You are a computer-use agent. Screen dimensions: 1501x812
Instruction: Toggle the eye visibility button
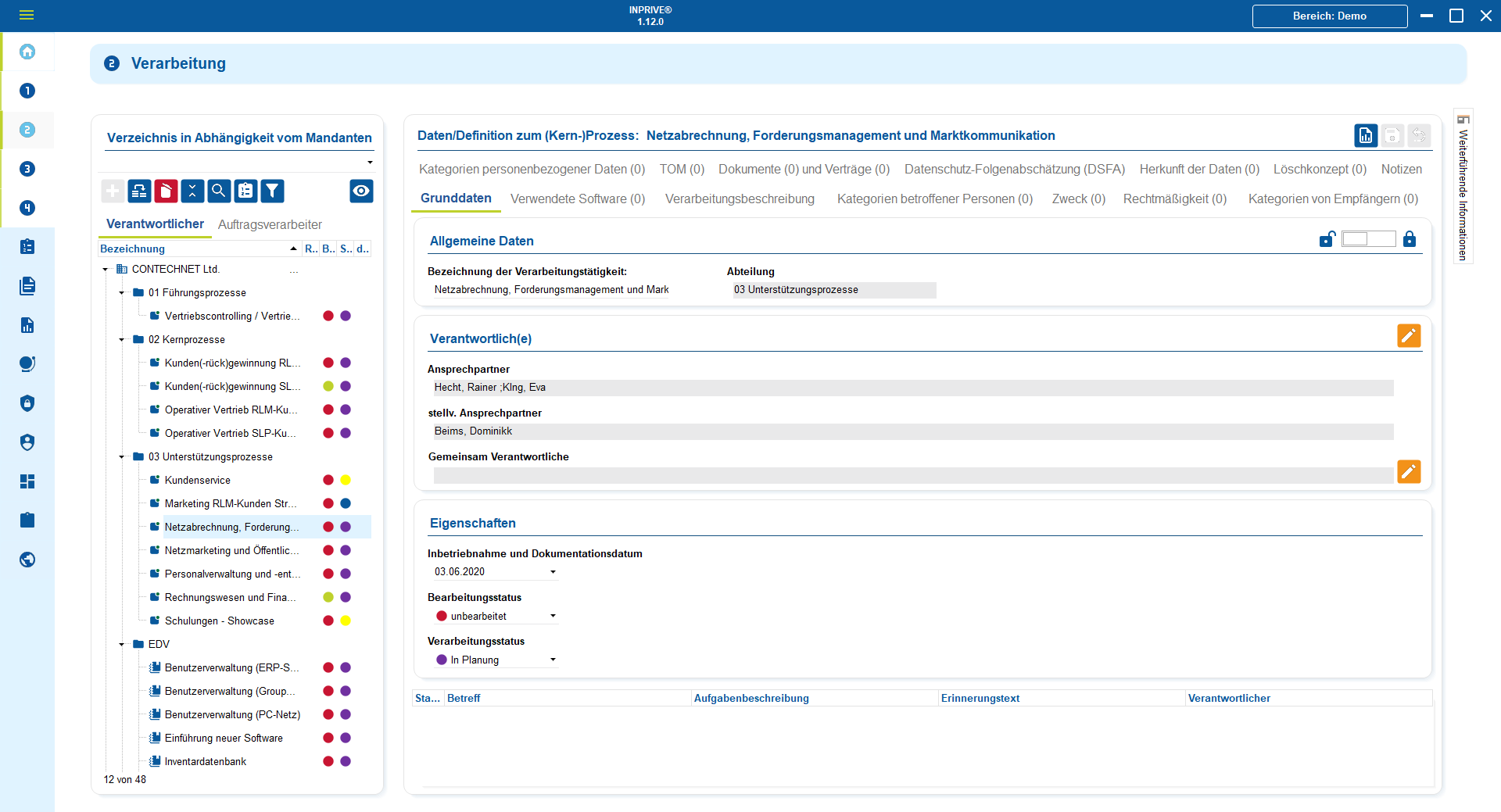point(361,191)
